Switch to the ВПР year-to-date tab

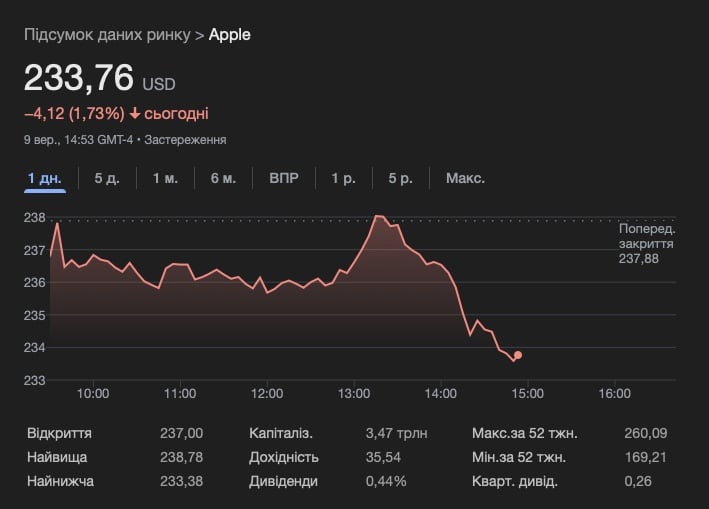tap(283, 178)
